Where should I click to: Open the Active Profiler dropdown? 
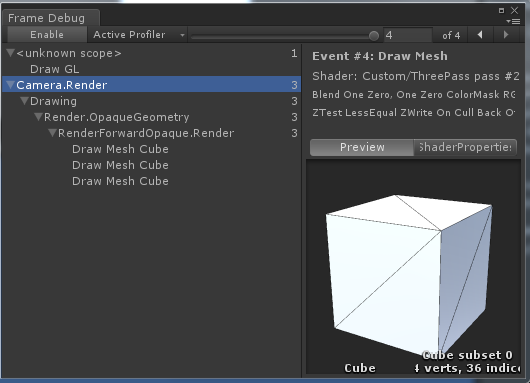coord(139,35)
